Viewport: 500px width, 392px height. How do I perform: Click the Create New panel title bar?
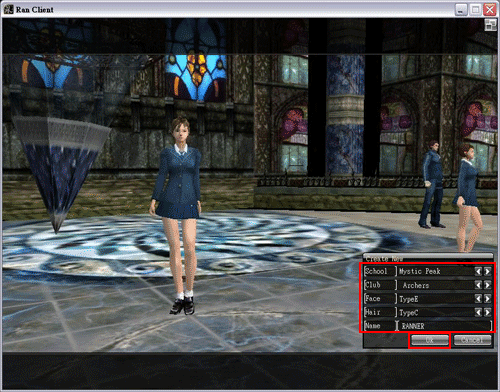428,258
